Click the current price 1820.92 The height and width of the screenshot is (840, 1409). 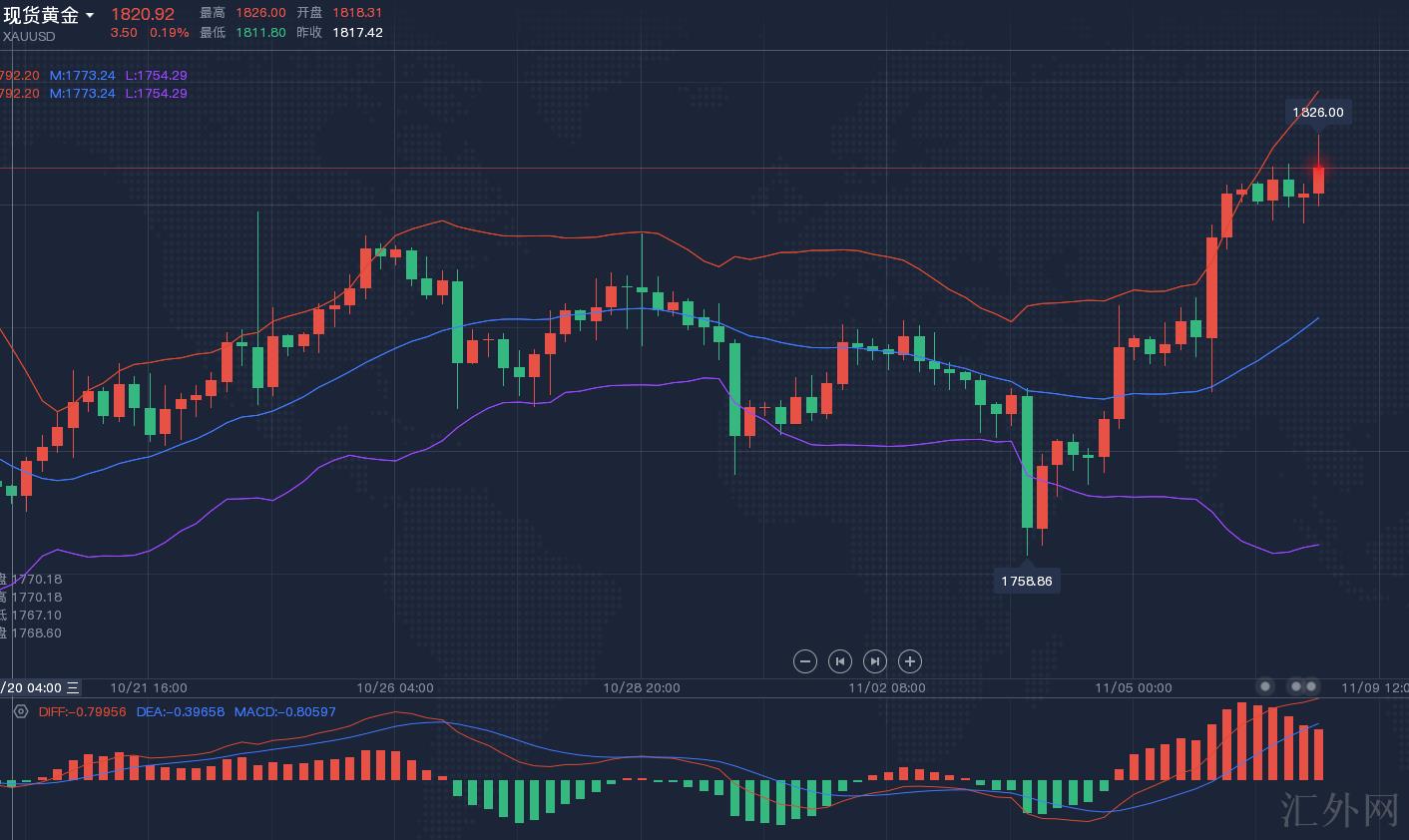pos(142,14)
